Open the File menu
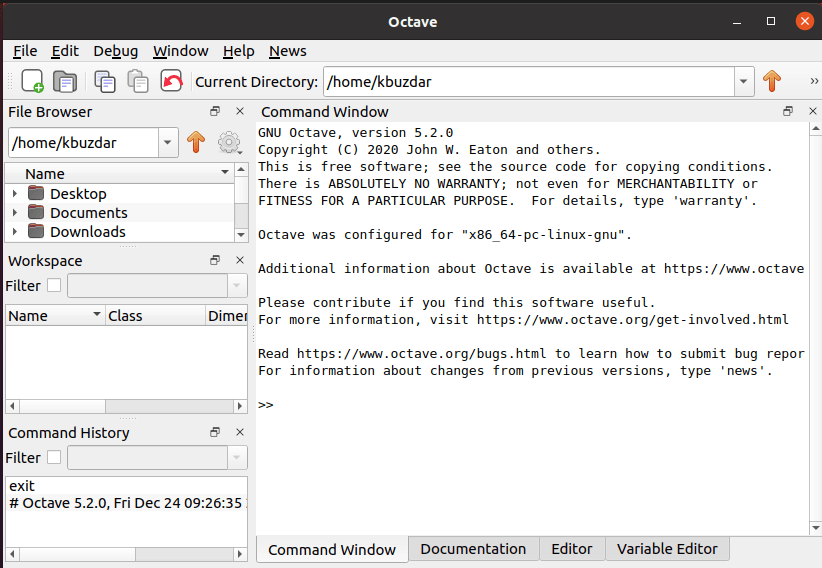 click(25, 51)
